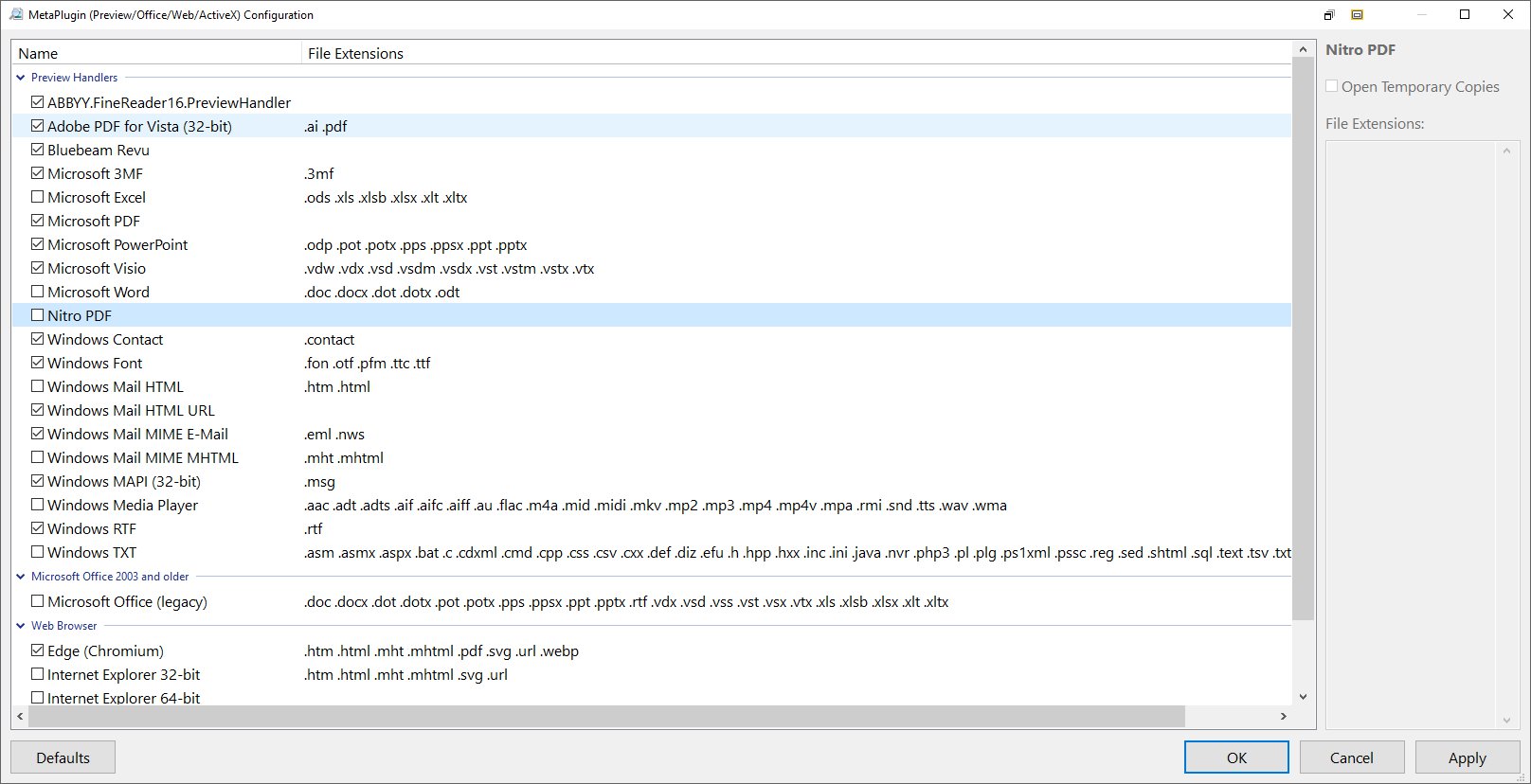Collapse the Web Browser group
The width and height of the screenshot is (1531, 784).
[x=21, y=626]
